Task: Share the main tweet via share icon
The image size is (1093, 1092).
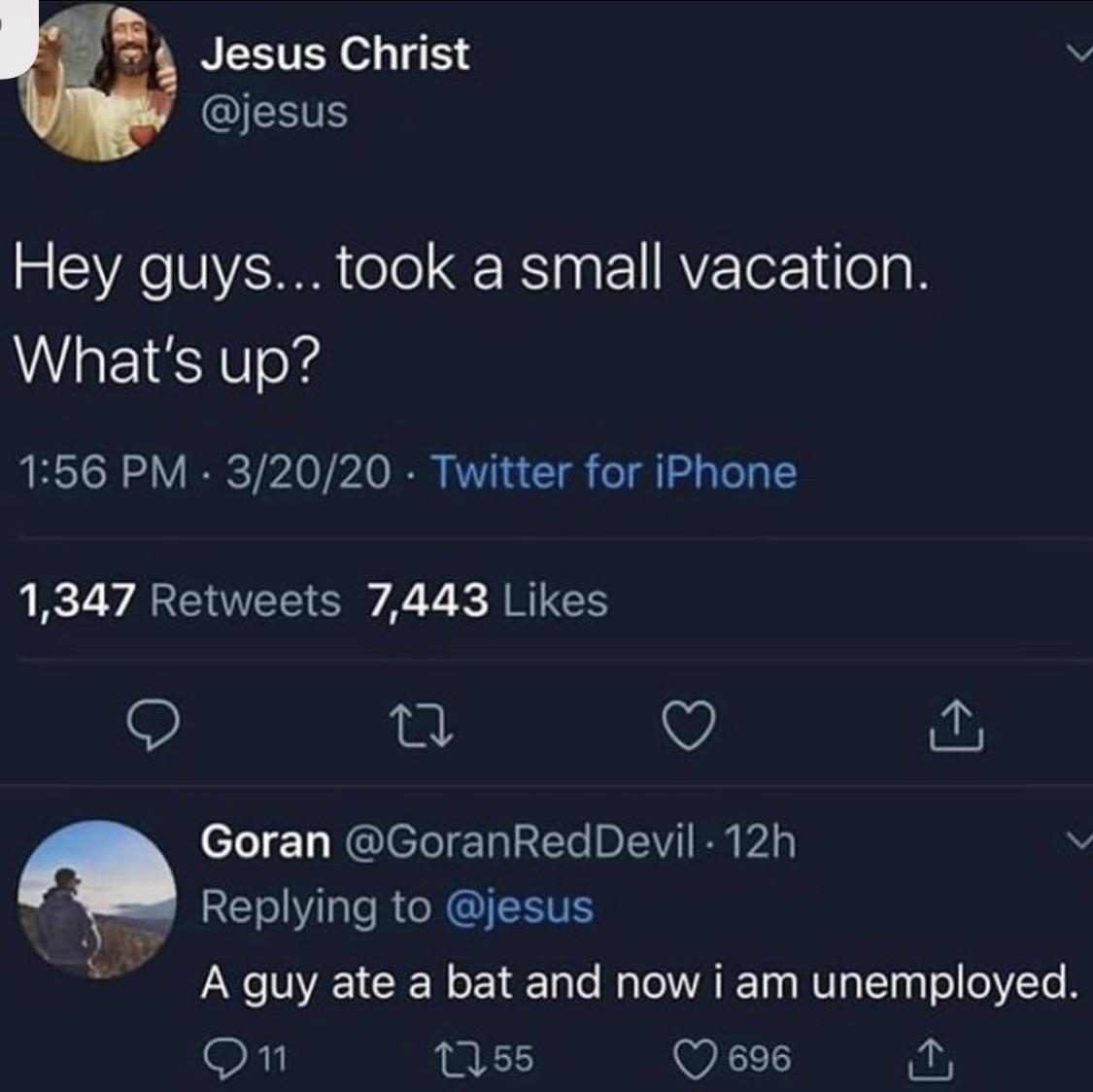Action: tap(962, 725)
